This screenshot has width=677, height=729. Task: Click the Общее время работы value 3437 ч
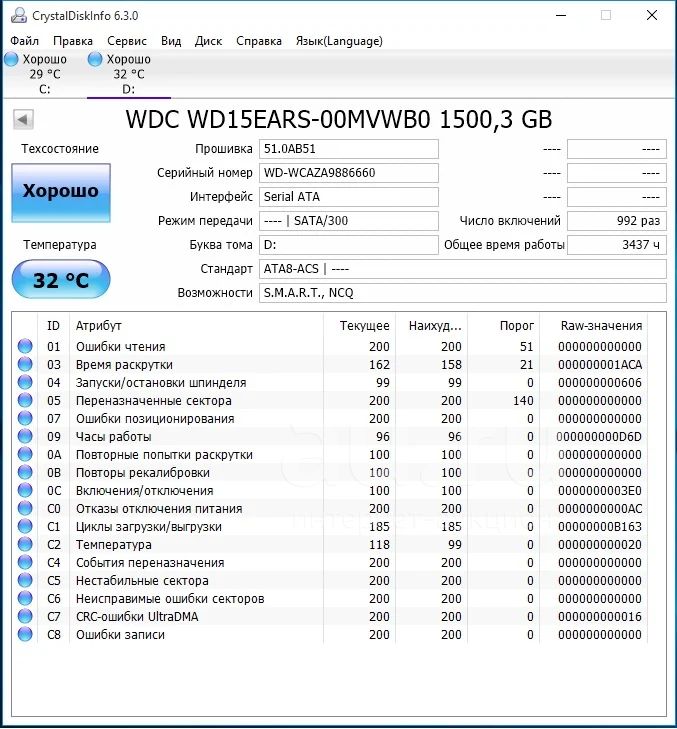(x=617, y=245)
